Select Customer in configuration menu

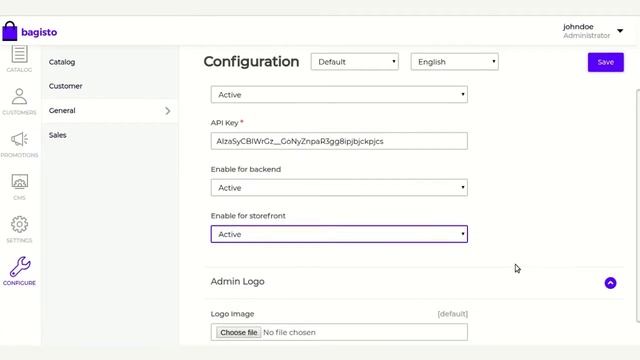click(66, 86)
